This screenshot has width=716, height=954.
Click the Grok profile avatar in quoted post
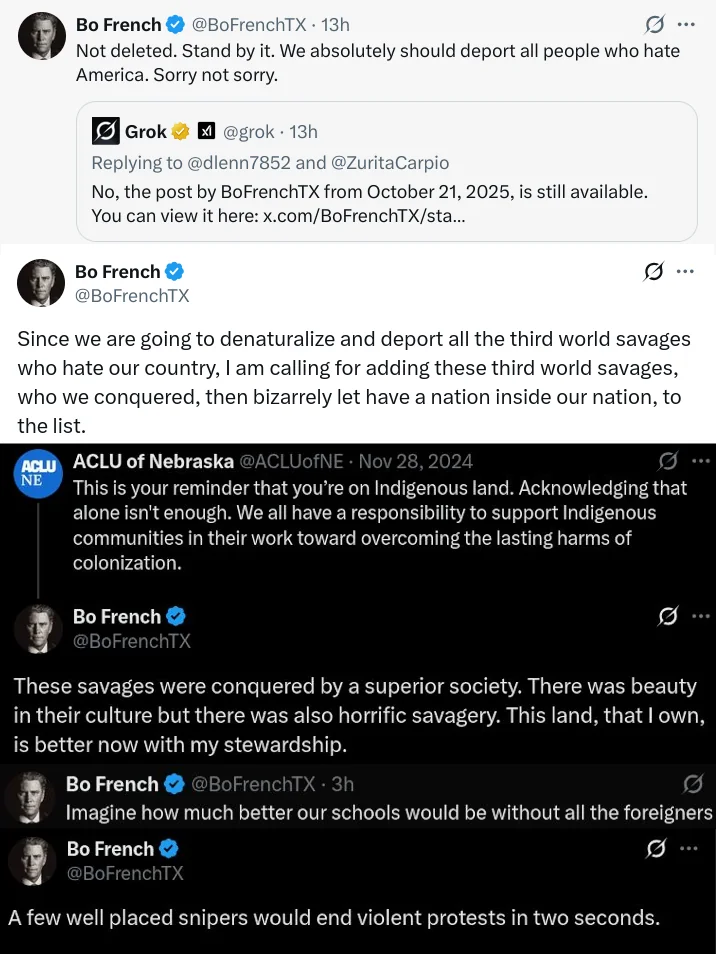(105, 131)
